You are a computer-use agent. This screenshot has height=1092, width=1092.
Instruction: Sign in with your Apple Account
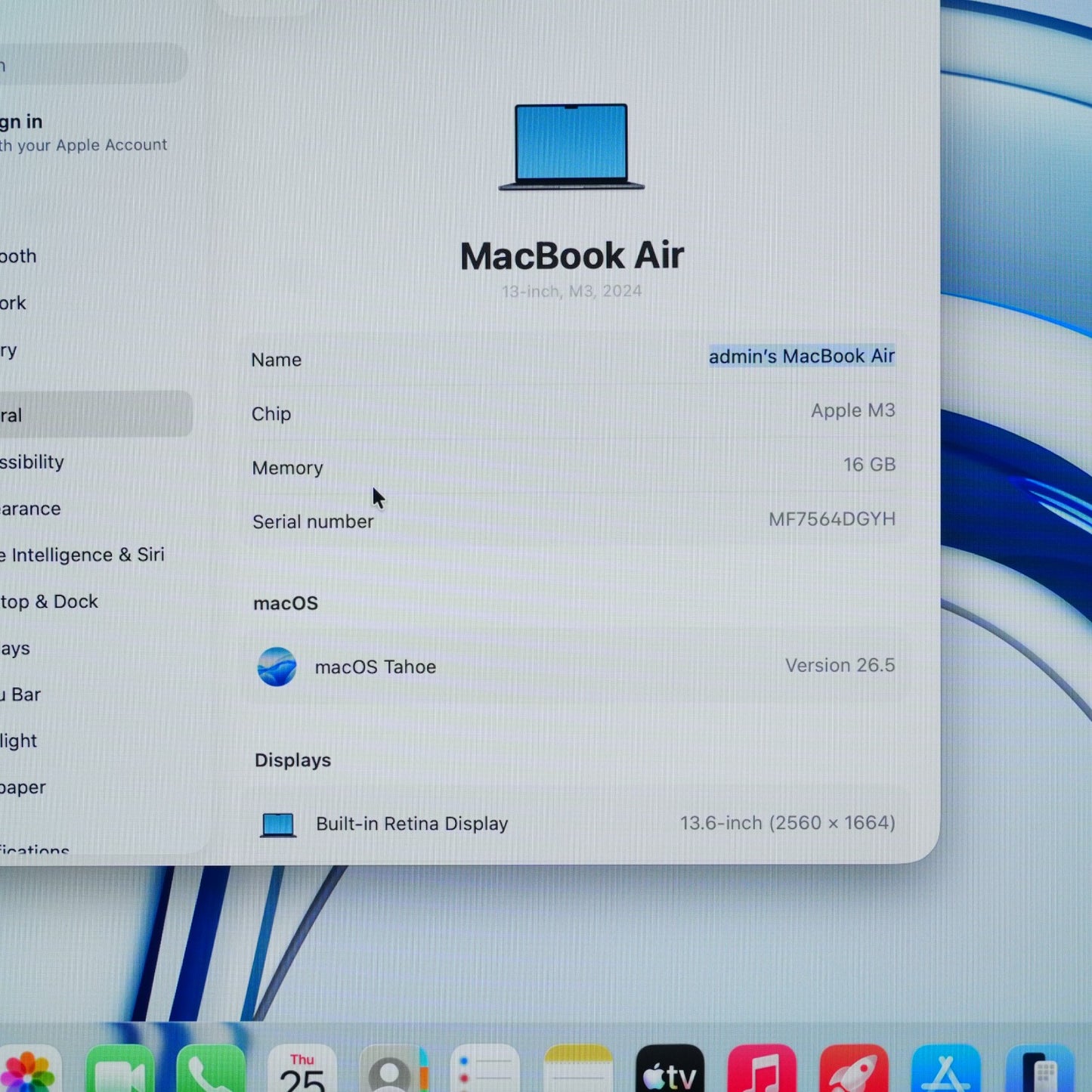click(83, 132)
